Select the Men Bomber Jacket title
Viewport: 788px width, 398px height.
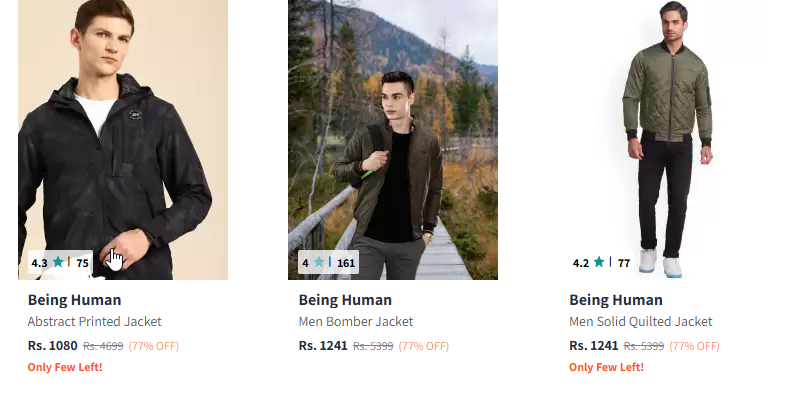pyautogui.click(x=356, y=322)
